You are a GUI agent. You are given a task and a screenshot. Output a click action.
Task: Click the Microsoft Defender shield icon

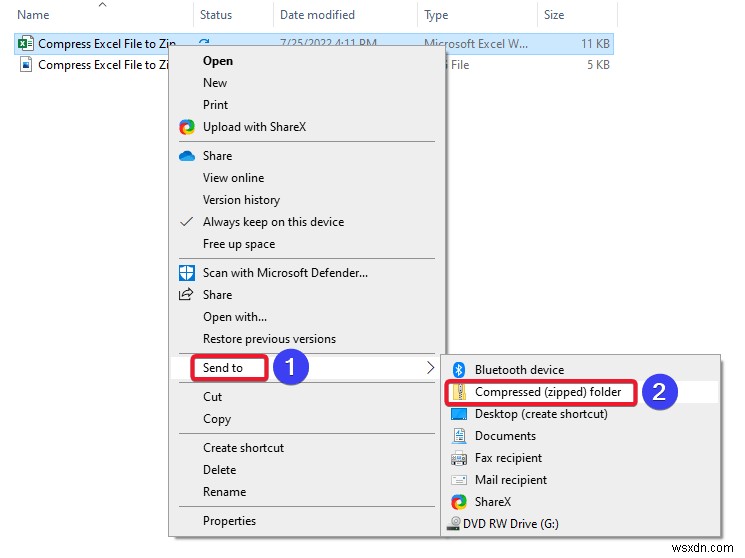(187, 273)
